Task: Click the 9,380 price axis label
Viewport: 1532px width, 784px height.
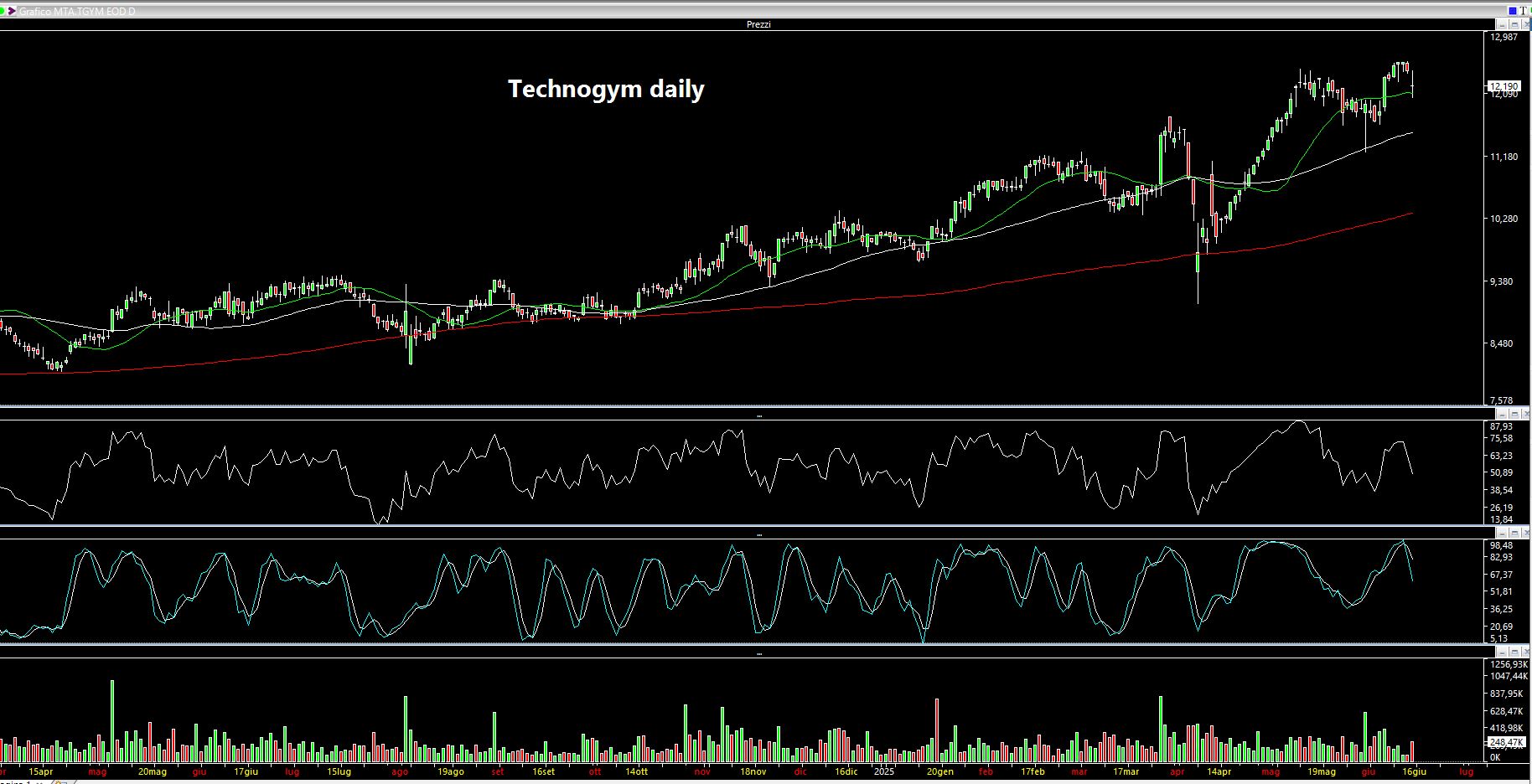Action: pos(1504,282)
